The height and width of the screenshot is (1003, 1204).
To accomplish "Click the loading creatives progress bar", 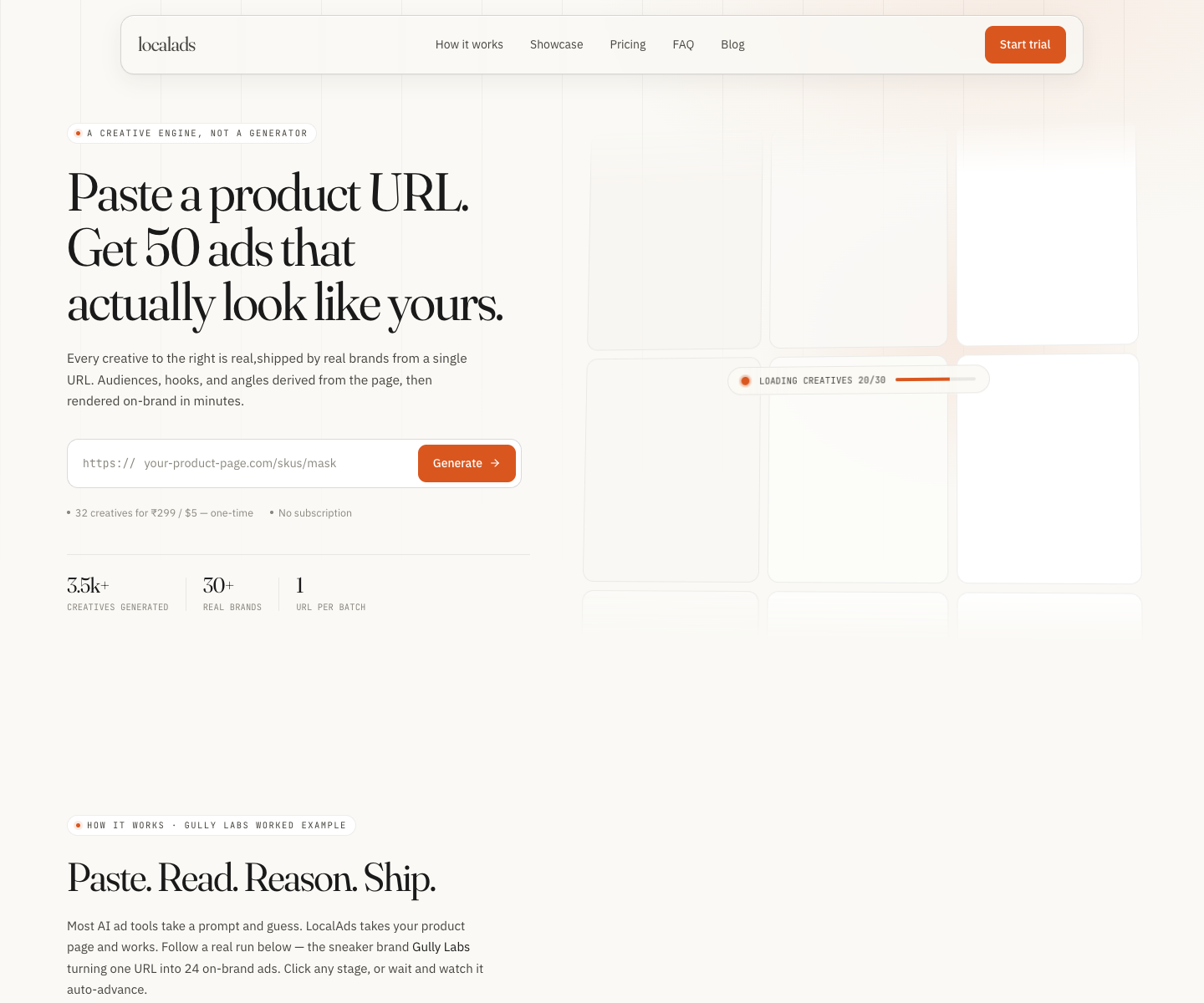I will pyautogui.click(x=935, y=379).
